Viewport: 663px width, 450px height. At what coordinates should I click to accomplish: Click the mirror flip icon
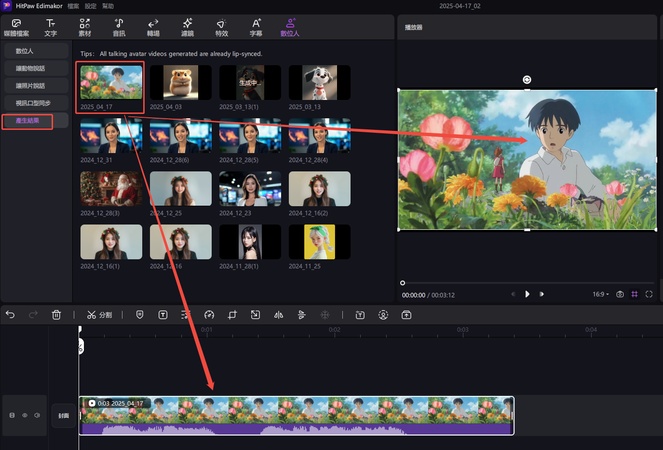pyautogui.click(x=278, y=315)
